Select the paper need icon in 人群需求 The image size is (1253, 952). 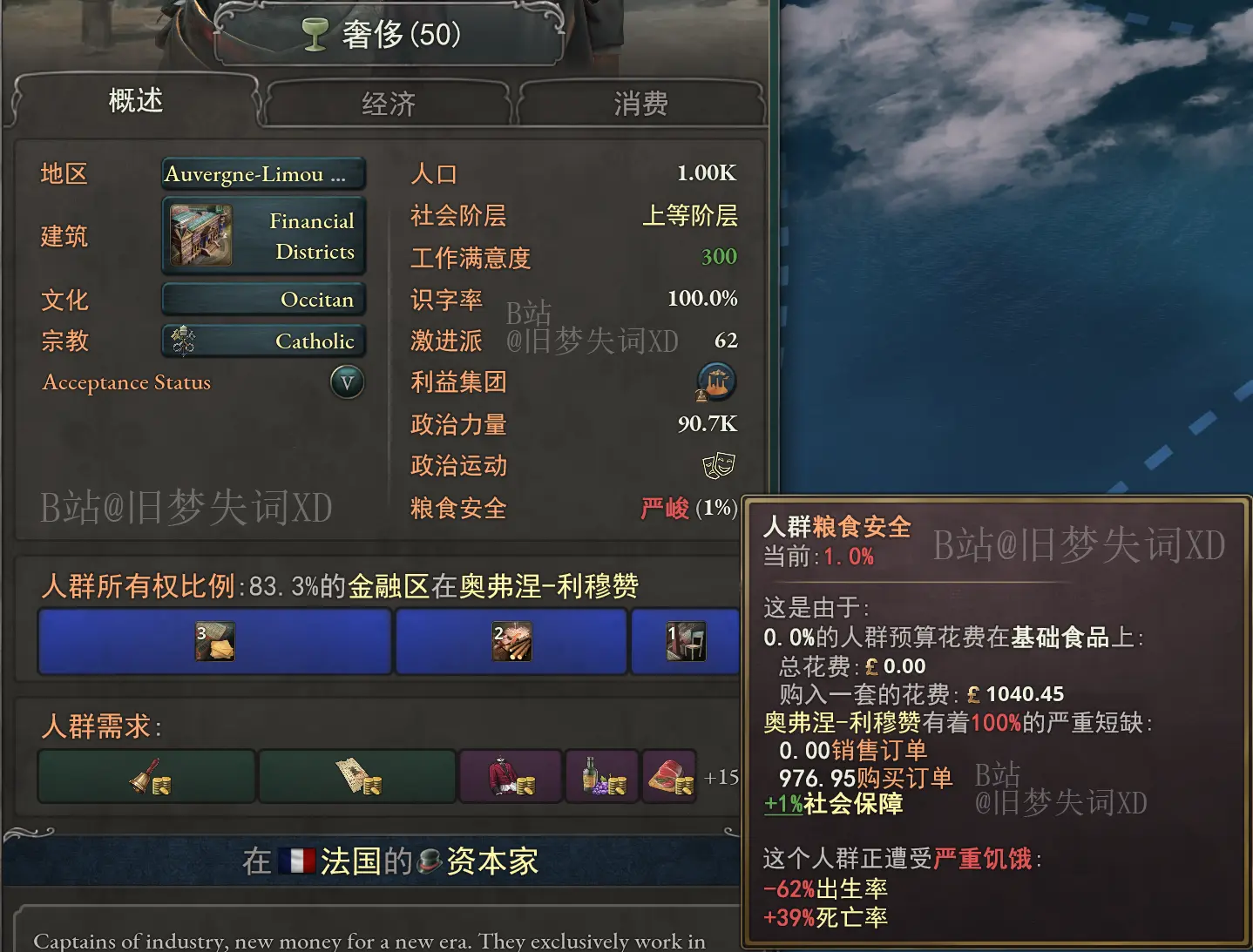(x=357, y=777)
